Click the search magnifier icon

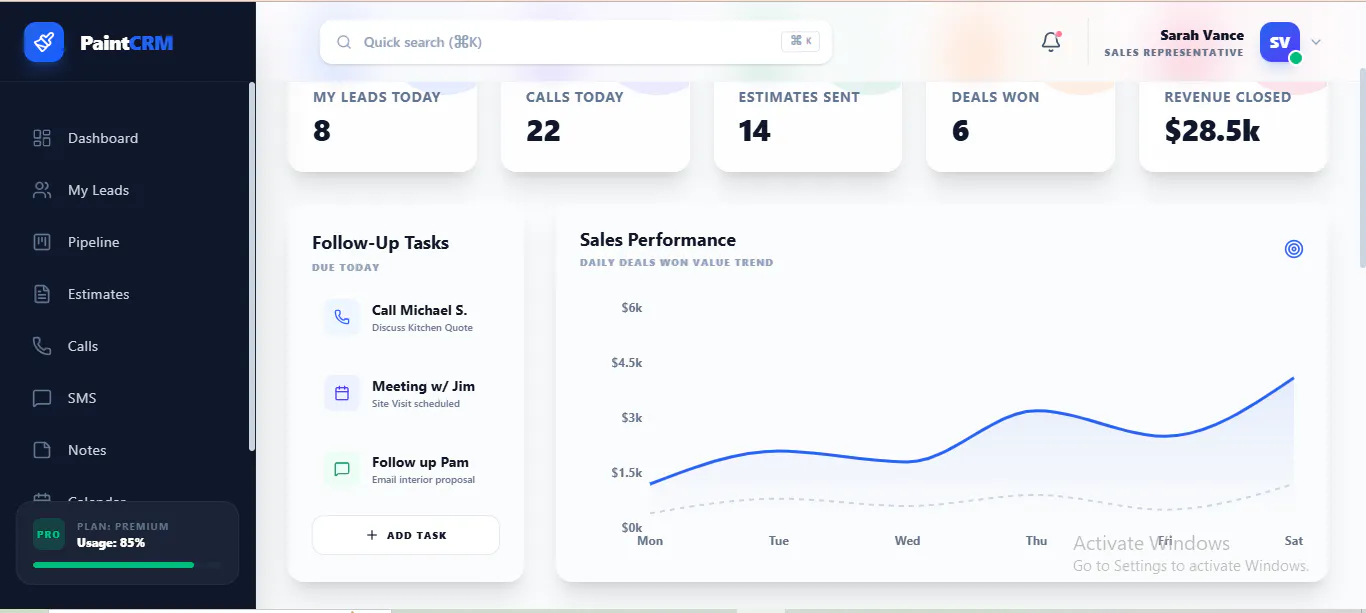pos(344,42)
